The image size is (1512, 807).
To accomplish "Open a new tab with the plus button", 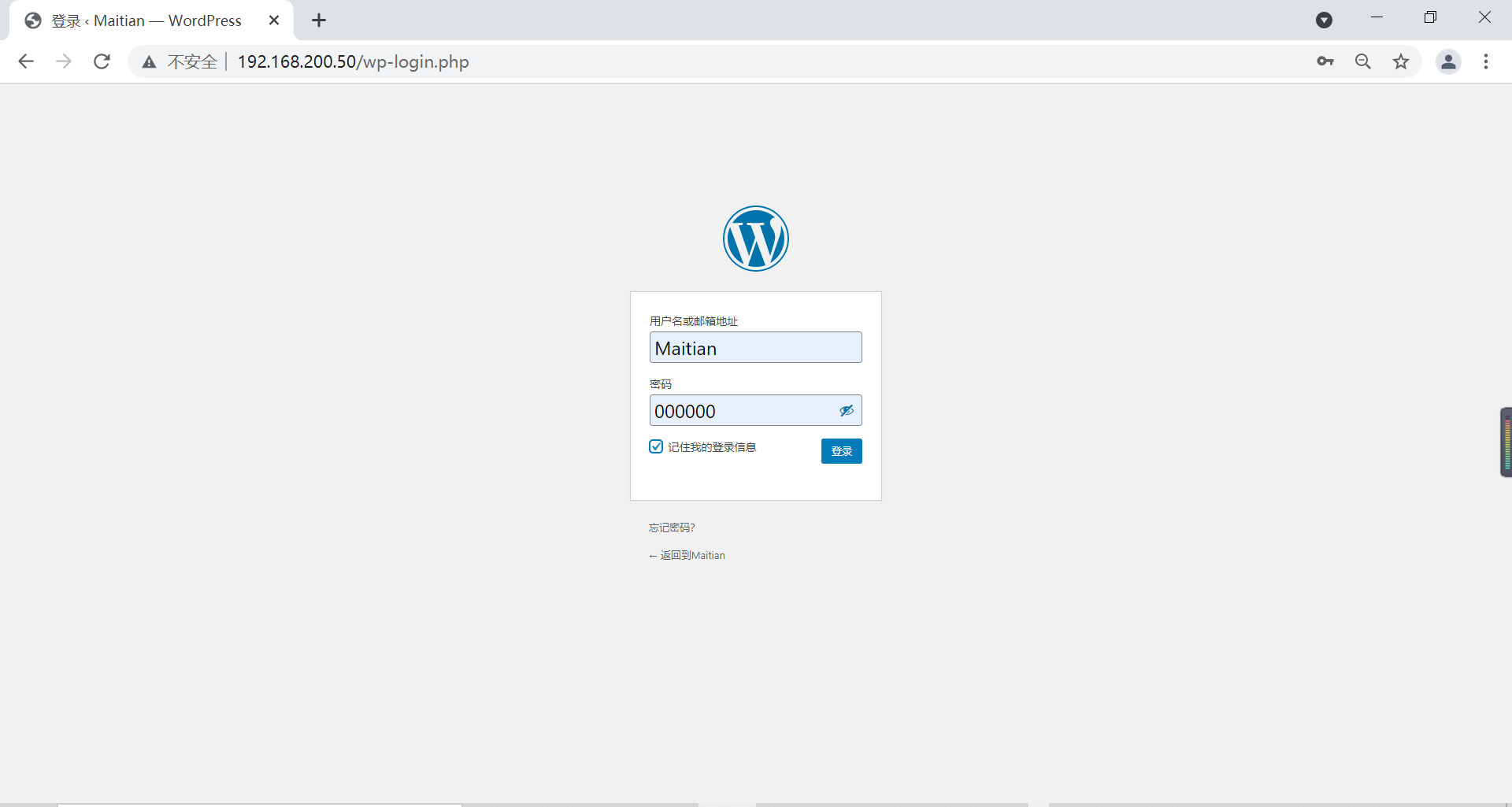I will point(319,20).
